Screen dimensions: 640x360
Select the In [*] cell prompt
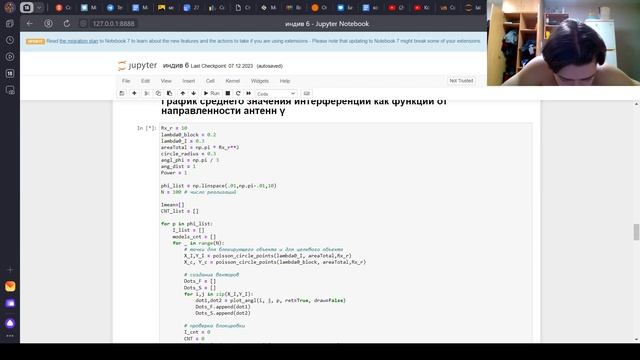147,128
